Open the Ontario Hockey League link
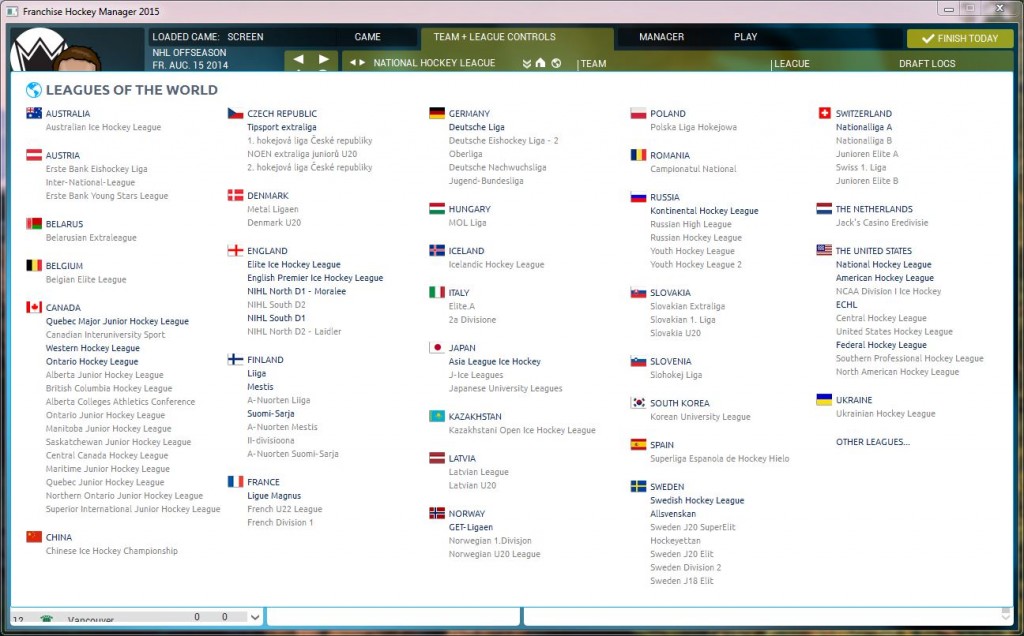The width and height of the screenshot is (1024, 636). (x=91, y=361)
